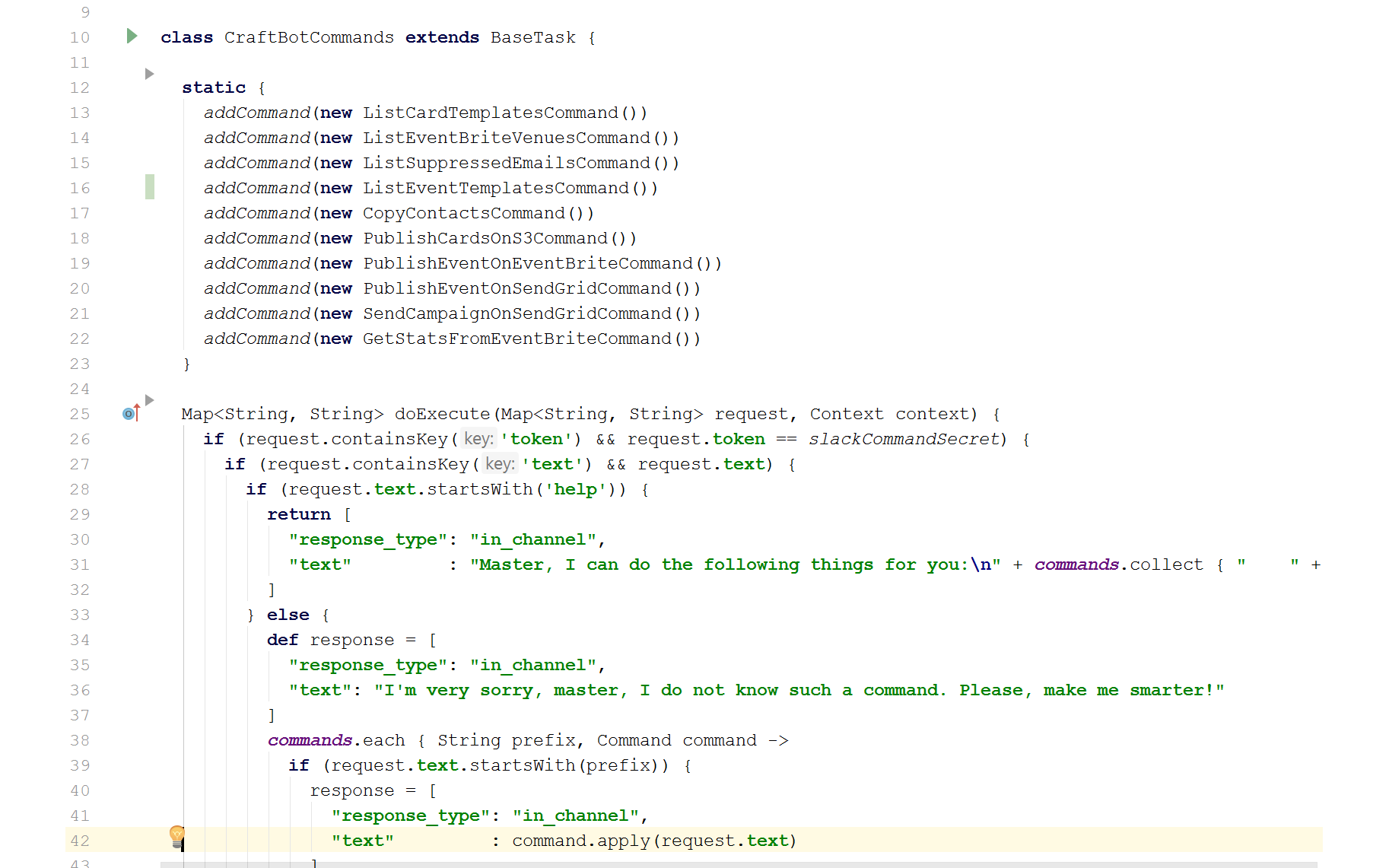The height and width of the screenshot is (868, 1389).
Task: Collapse the doExecute method fold arrow
Action: [148, 400]
